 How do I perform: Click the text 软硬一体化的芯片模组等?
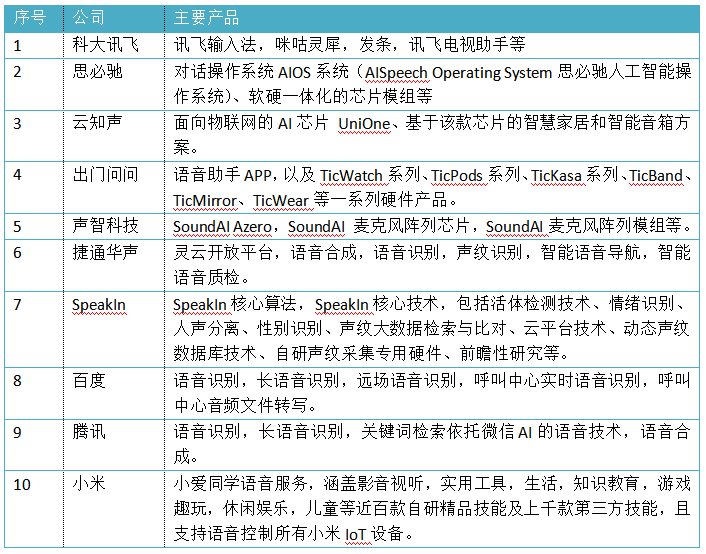(x=339, y=96)
